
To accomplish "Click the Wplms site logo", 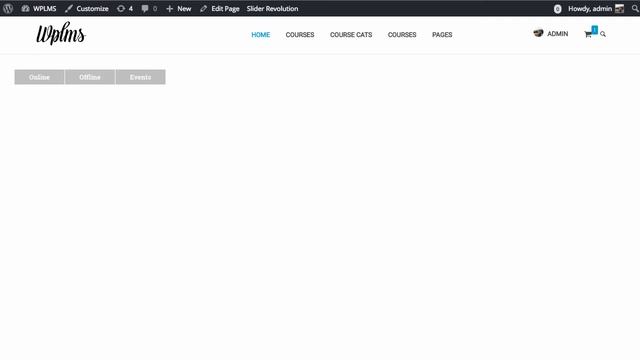I will pos(61,33).
